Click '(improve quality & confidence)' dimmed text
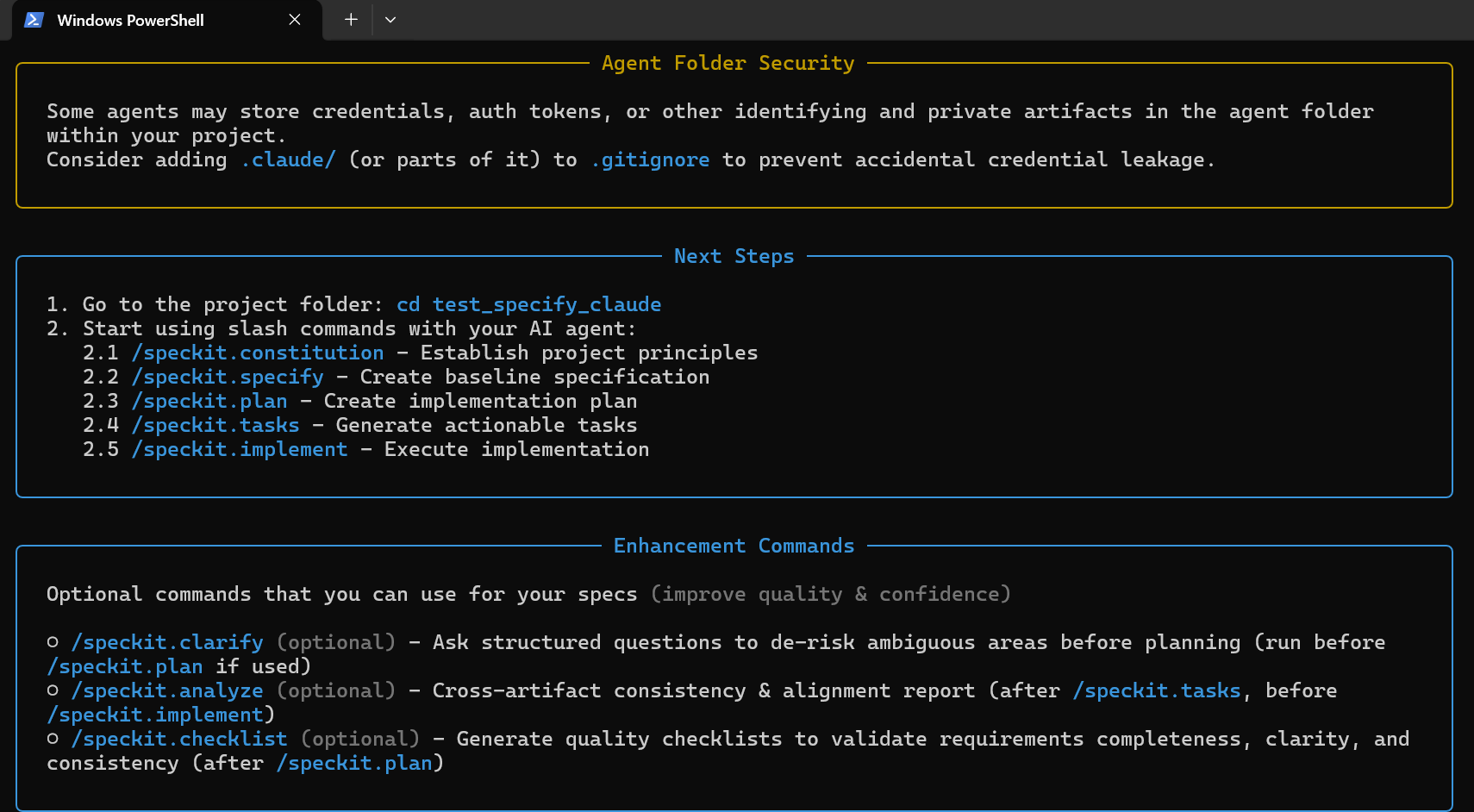1474x812 pixels. point(830,594)
